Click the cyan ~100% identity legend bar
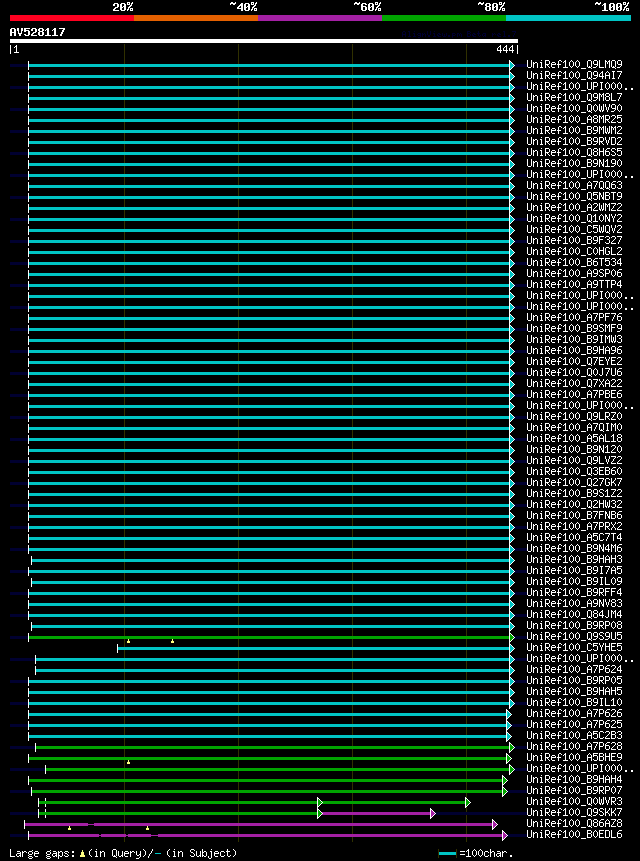Viewport: 640px width, 861px height. pyautogui.click(x=568, y=18)
